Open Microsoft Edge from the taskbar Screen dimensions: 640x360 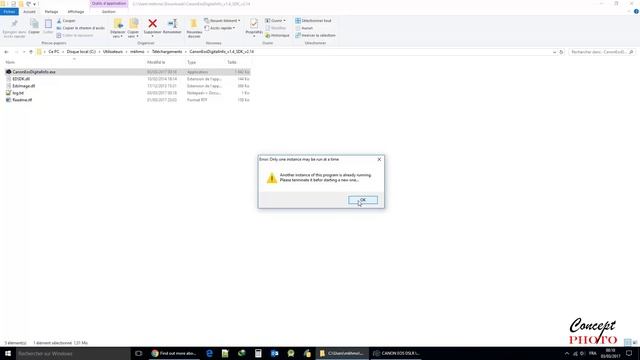[x=209, y=353]
